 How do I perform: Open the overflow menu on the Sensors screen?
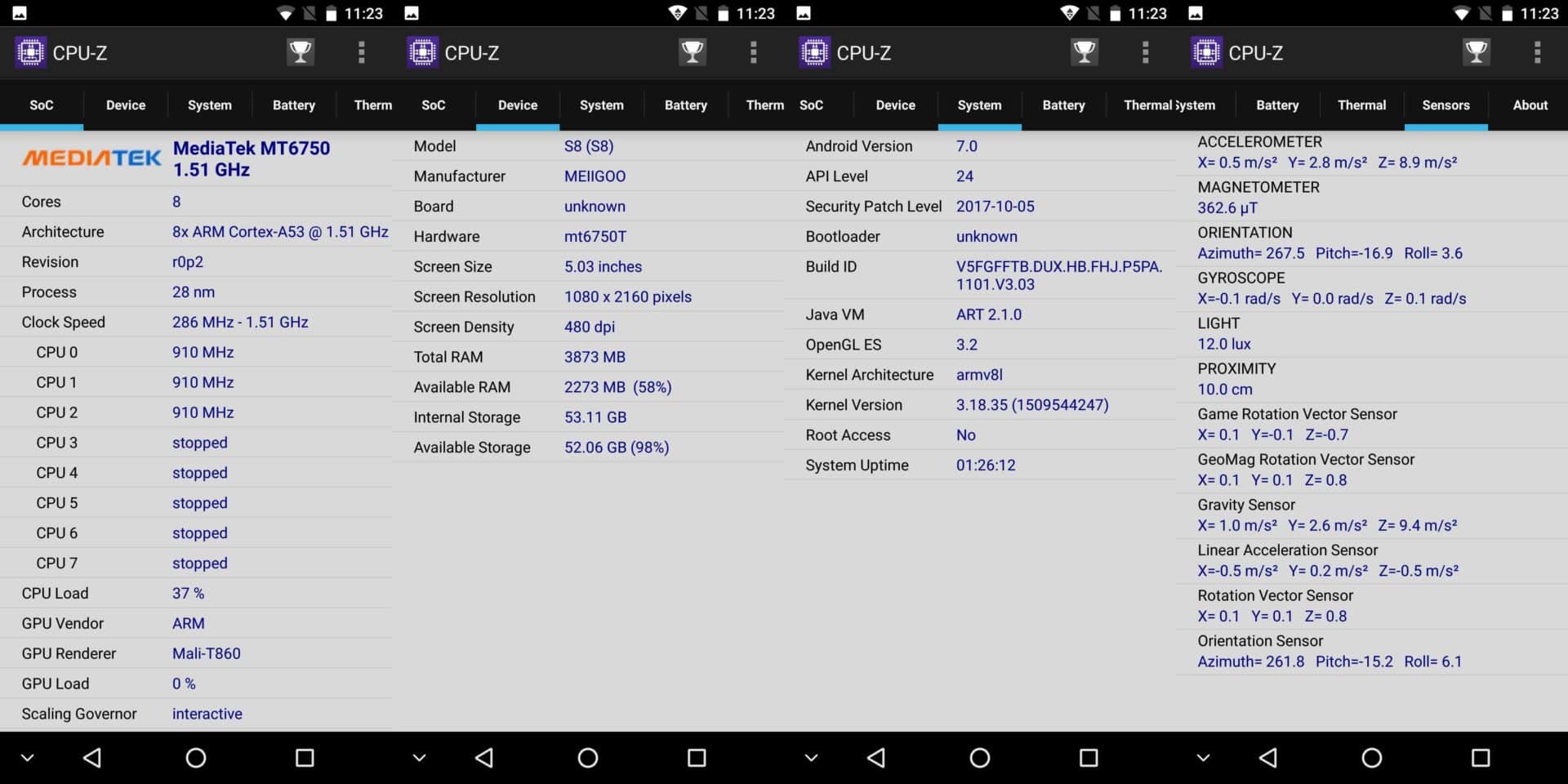click(x=1537, y=52)
